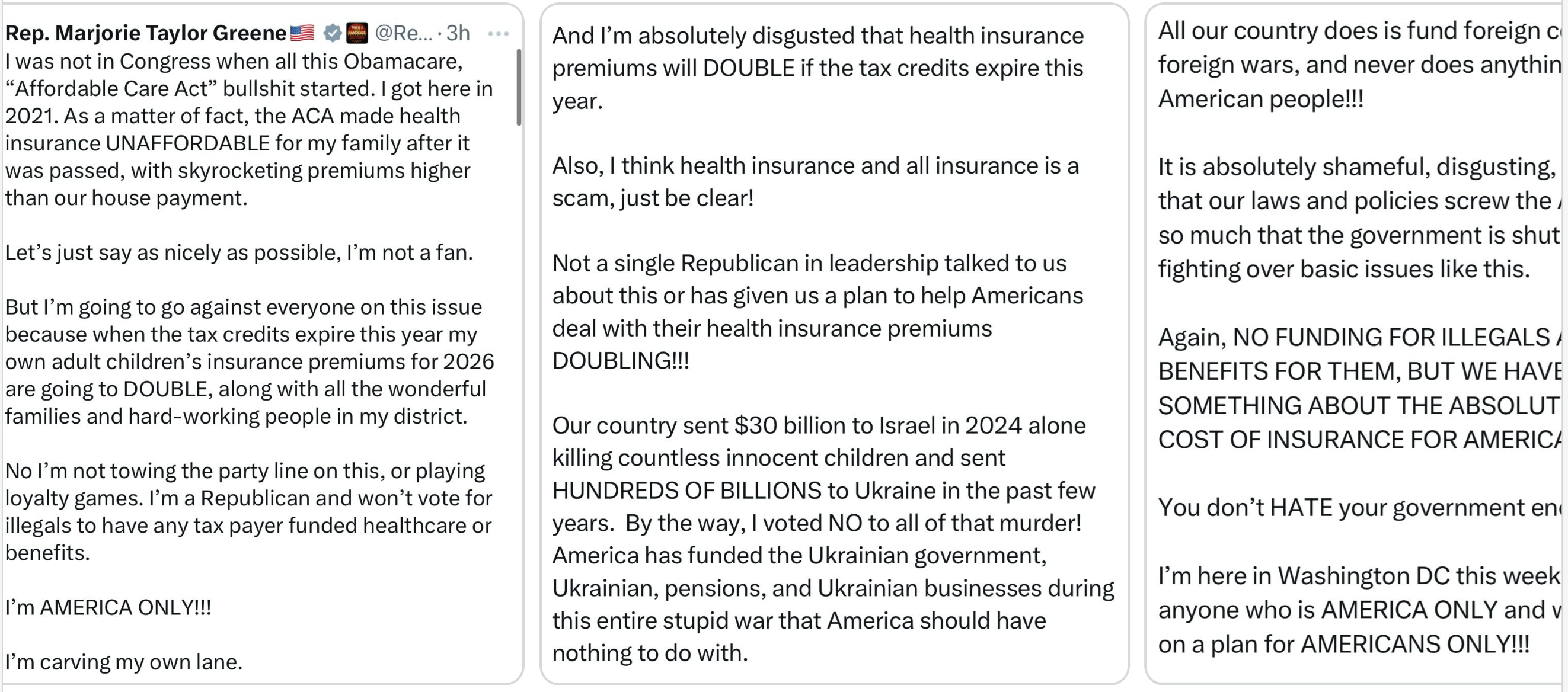Click the paragraph "I'm here in Washington DC this week"
This screenshot has height=692, width=1568.
[x=1358, y=609]
